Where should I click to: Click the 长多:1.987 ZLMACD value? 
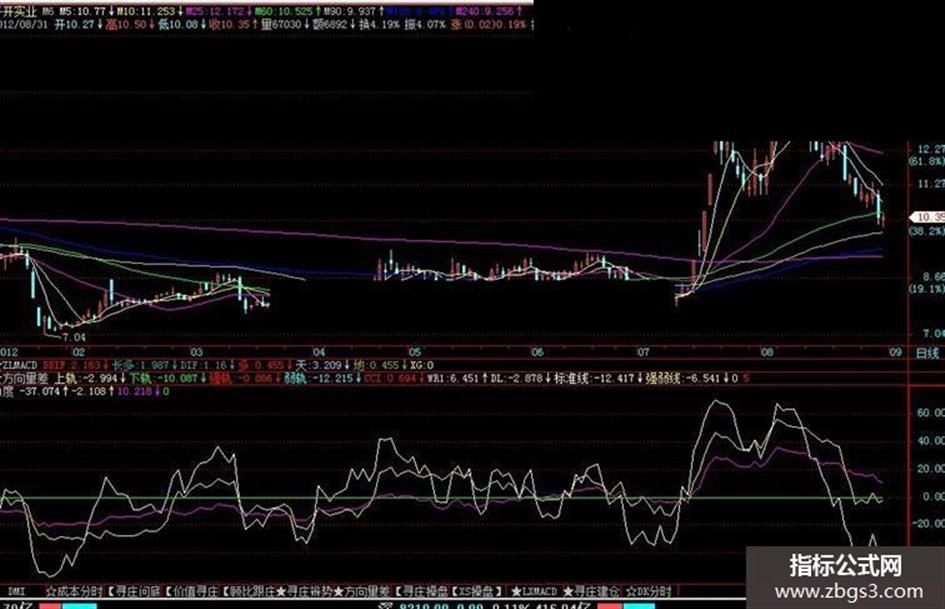142,365
